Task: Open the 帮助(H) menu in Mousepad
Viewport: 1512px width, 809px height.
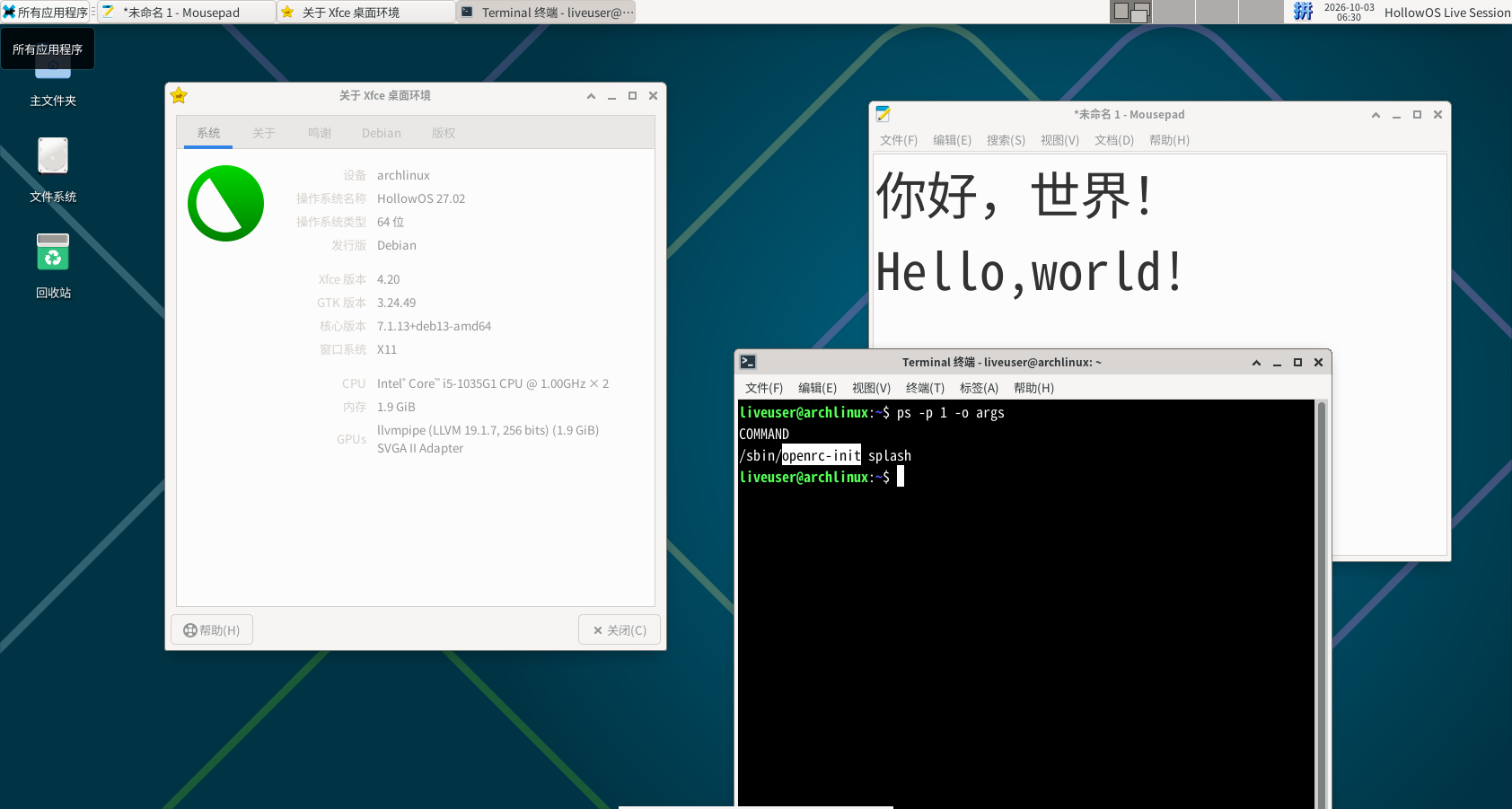Action: 1169,140
